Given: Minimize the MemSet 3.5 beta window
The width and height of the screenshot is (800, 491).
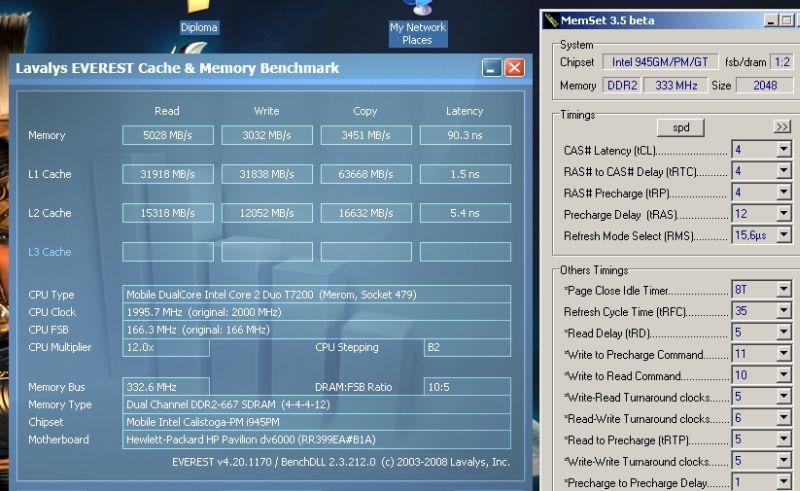Looking at the screenshot, I should click(771, 20).
